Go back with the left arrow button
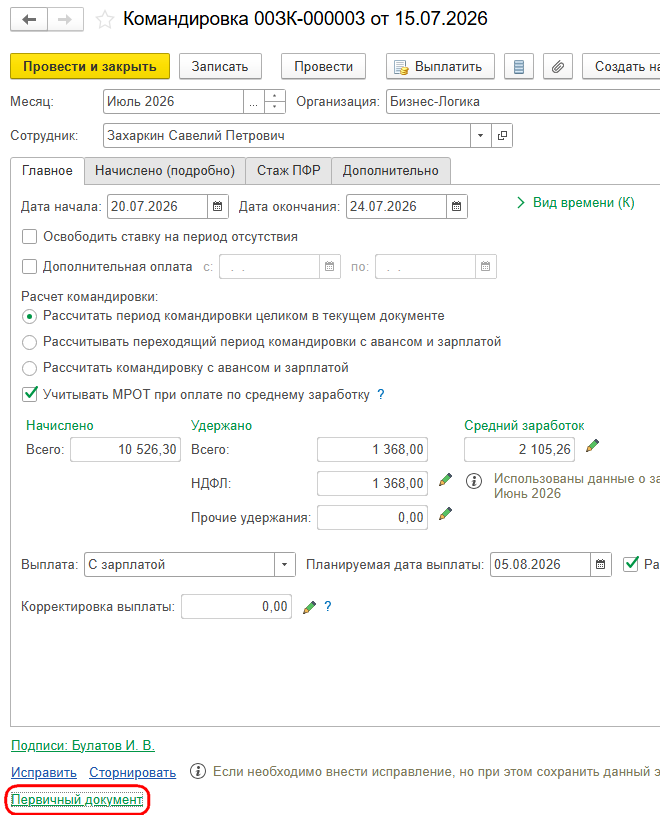 [x=29, y=20]
